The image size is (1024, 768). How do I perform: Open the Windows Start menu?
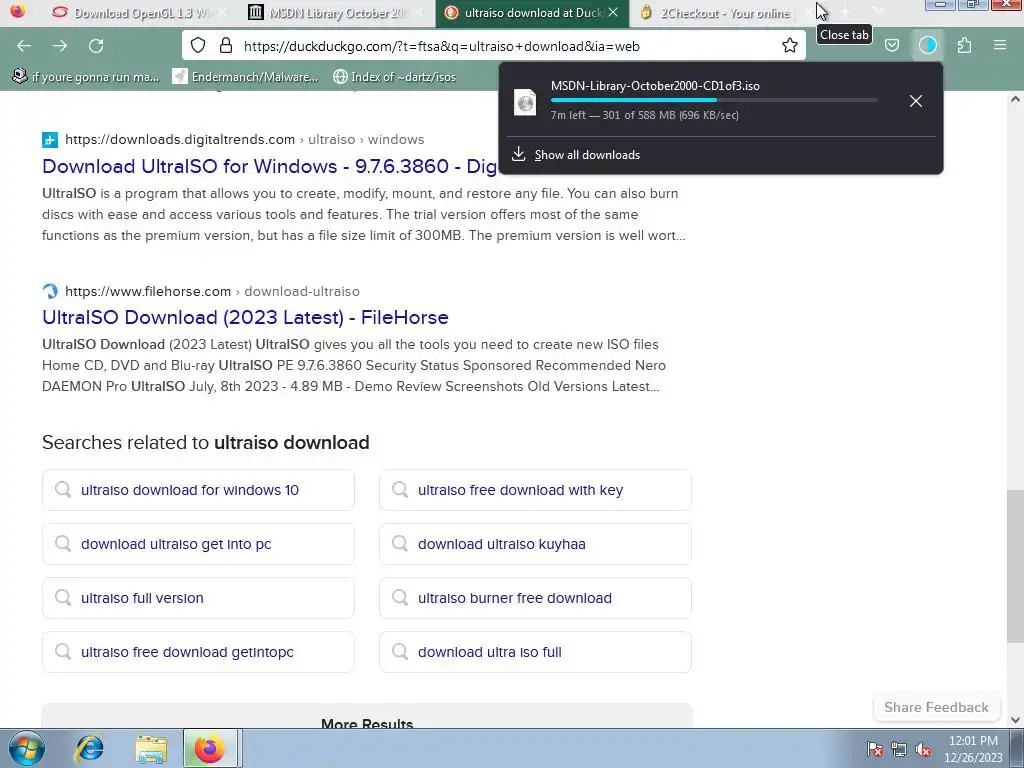(x=26, y=748)
